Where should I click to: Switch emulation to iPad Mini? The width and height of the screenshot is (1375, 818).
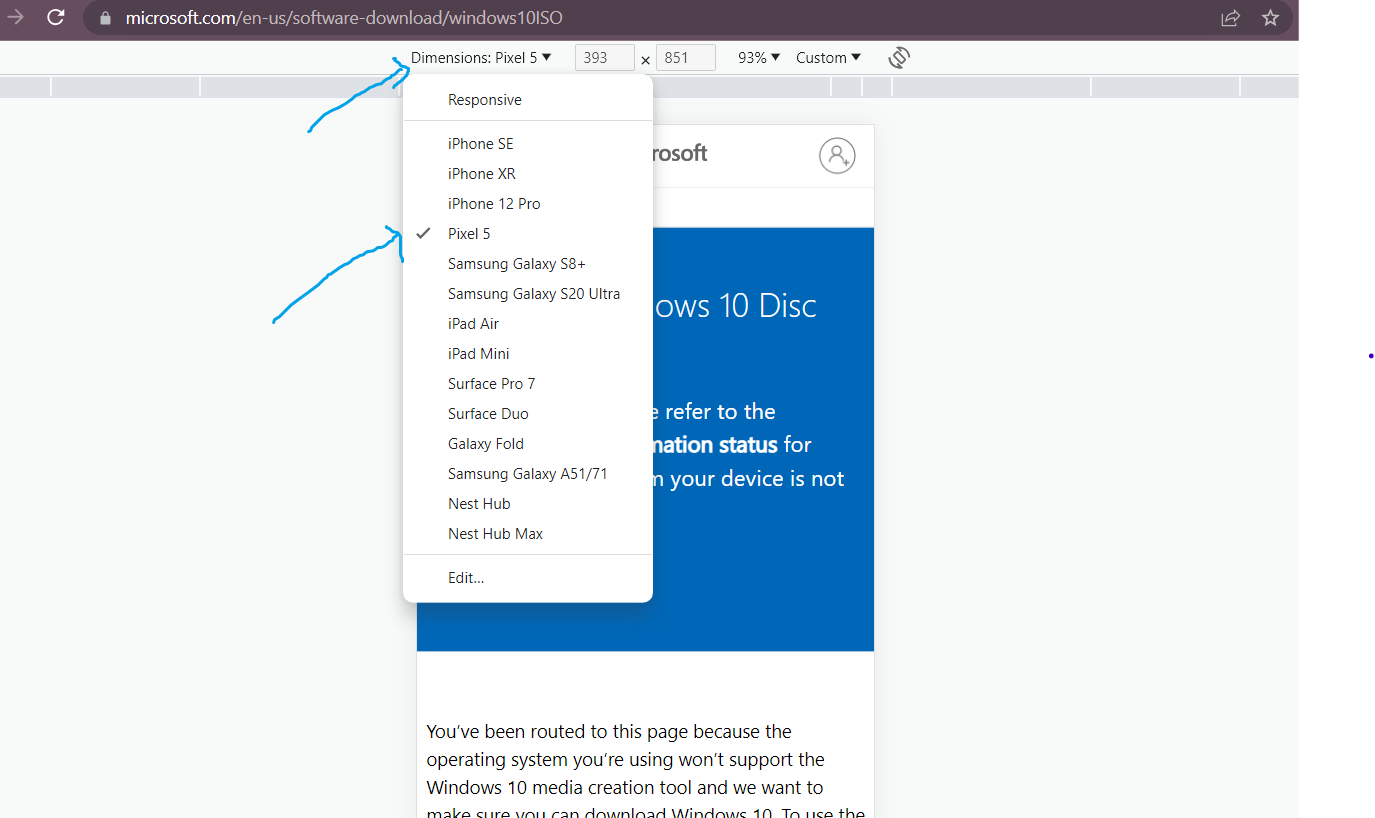(x=528, y=354)
